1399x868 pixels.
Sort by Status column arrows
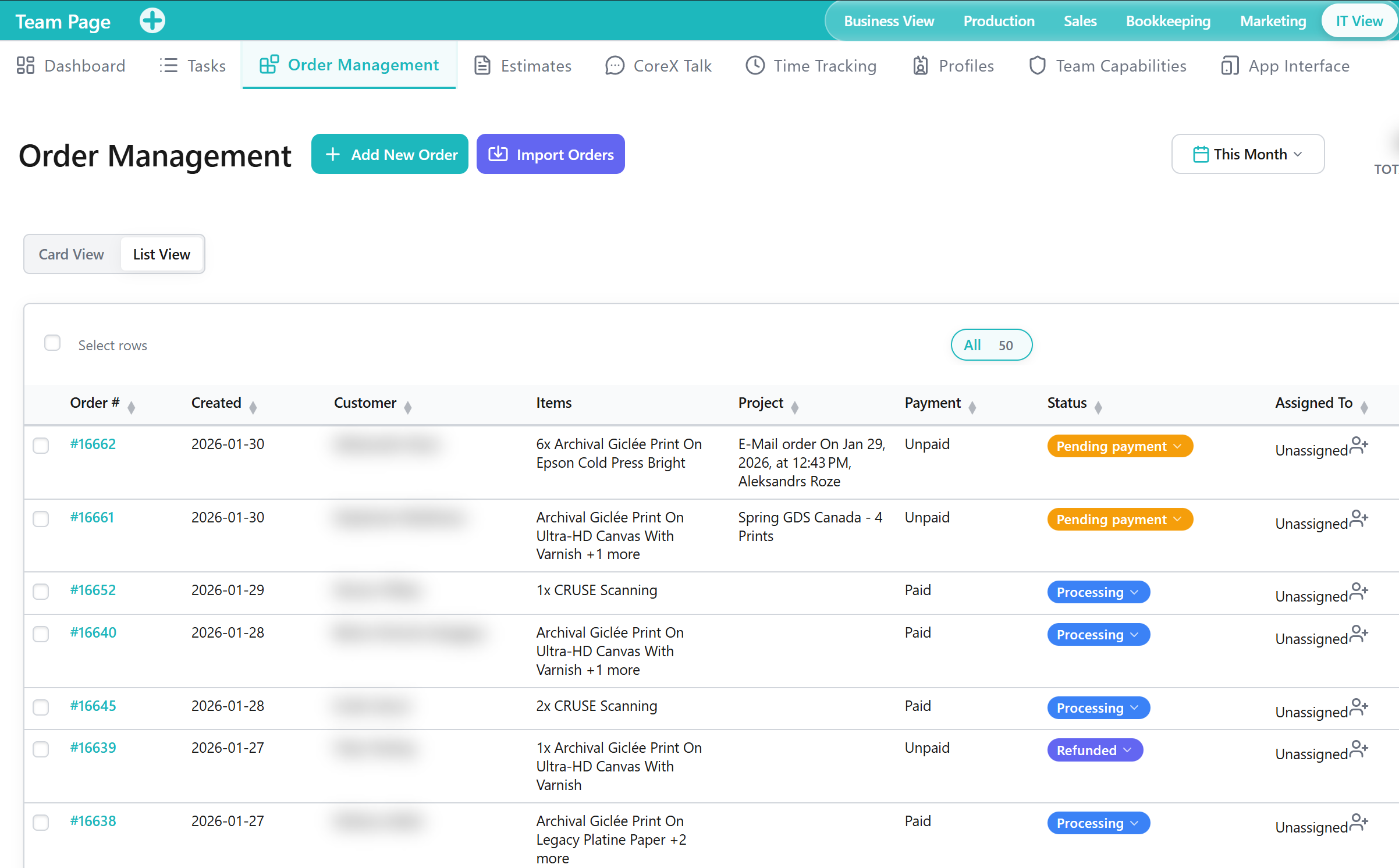[1098, 407]
